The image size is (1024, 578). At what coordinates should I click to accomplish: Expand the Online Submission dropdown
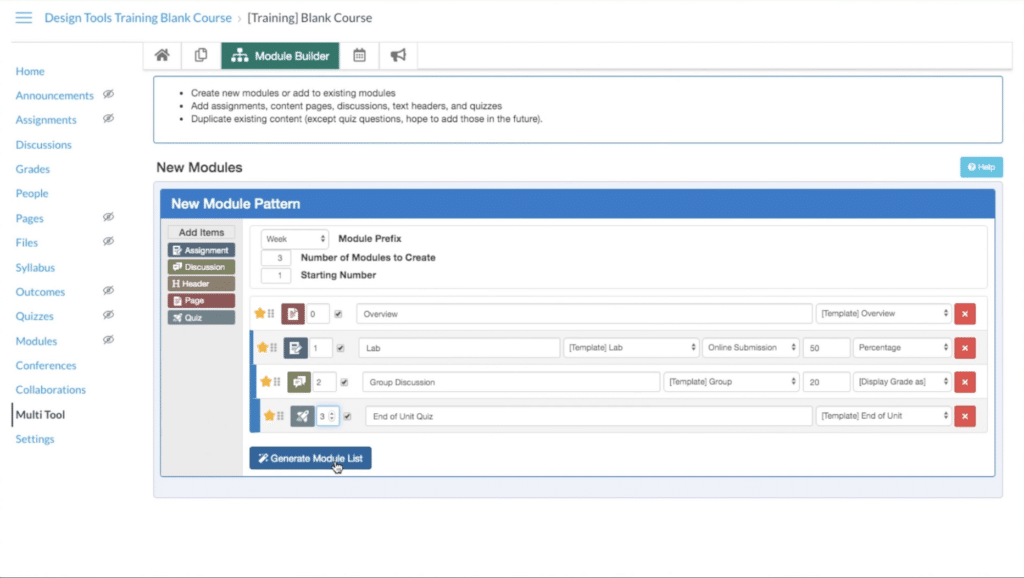[x=750, y=348]
